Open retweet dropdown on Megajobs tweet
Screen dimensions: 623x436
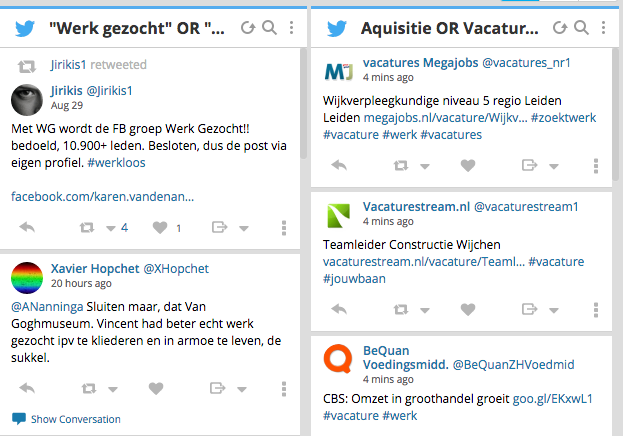[x=425, y=167]
